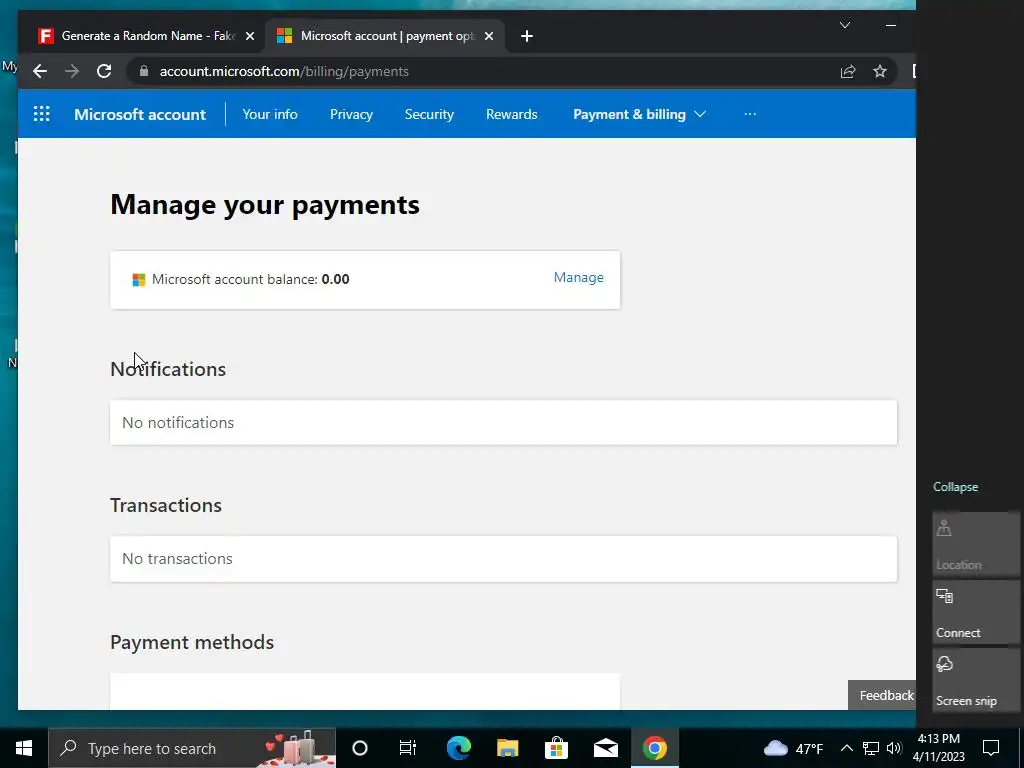Close the Generate a Random Name tab
The height and width of the screenshot is (768, 1024).
point(249,36)
